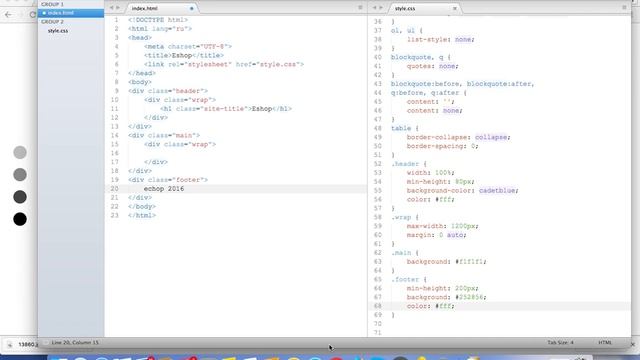The height and width of the screenshot is (360, 640).
Task: Click the browser reload button behind the editor
Action: tap(33, 14)
